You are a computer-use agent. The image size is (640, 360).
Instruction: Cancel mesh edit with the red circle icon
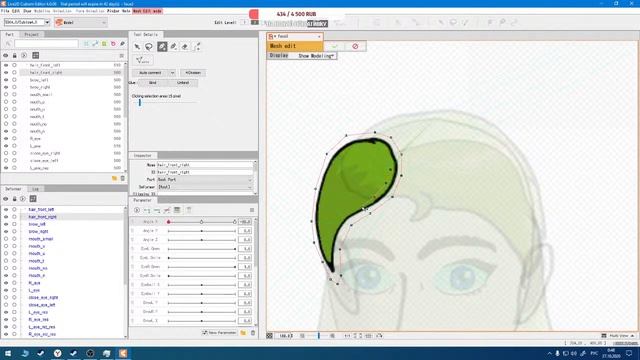click(355, 46)
